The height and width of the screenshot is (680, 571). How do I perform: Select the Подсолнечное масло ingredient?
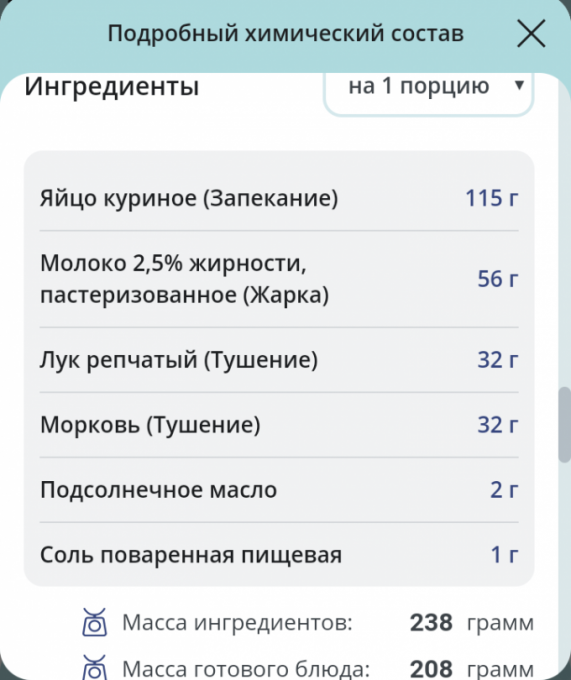[x=279, y=490]
